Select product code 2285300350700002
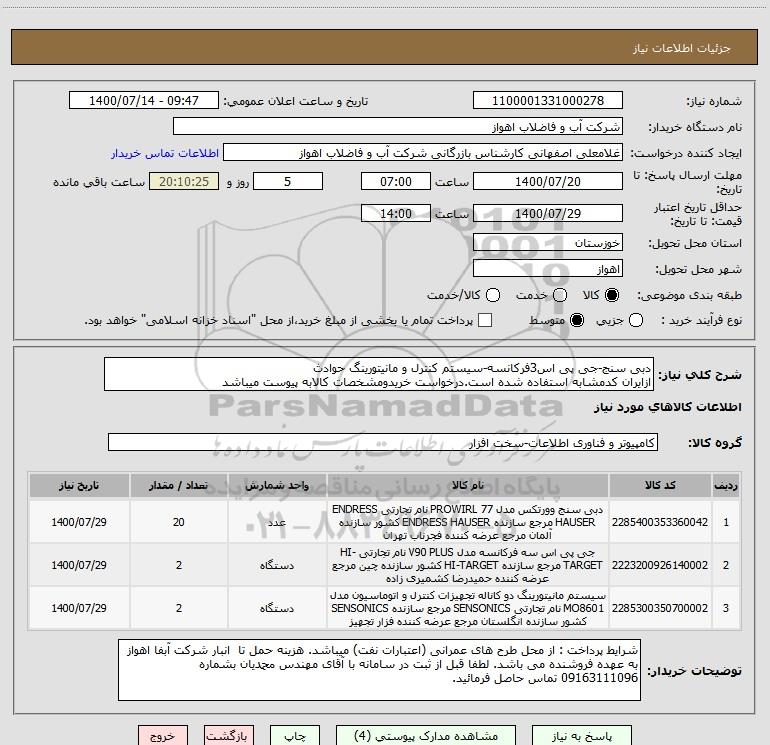The height and width of the screenshot is (745, 770). [x=660, y=608]
